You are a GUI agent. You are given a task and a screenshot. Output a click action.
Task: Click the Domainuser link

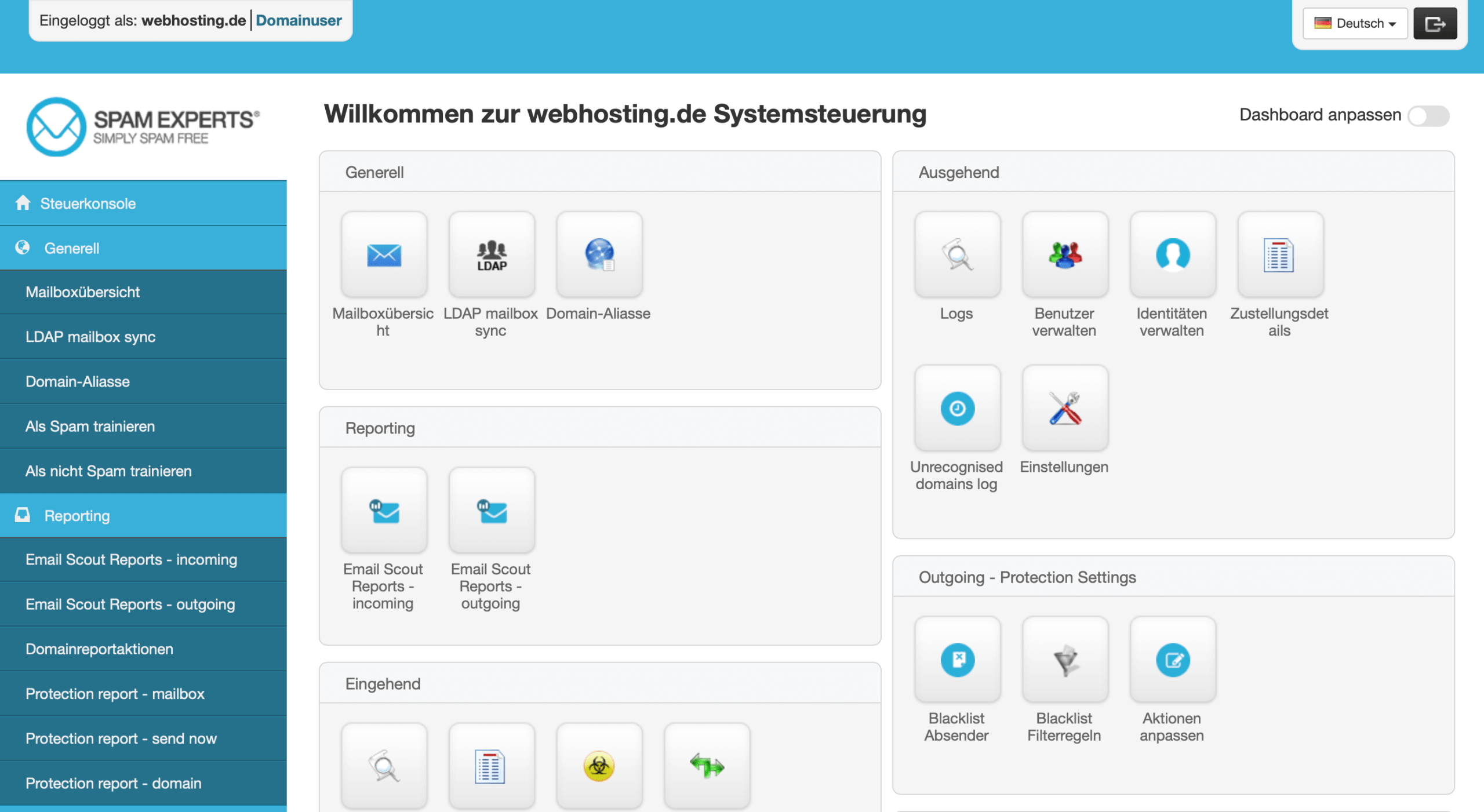click(299, 20)
